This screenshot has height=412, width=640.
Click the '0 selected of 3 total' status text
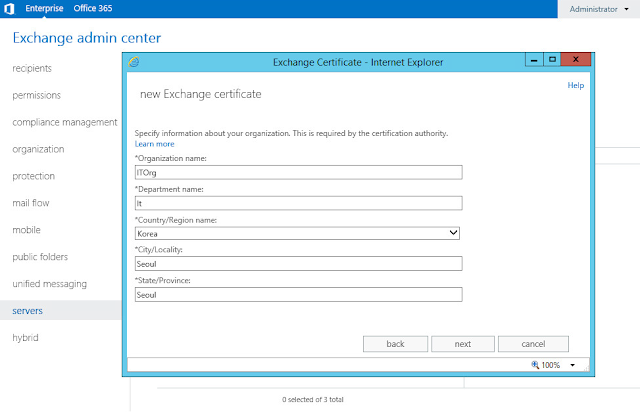313,399
